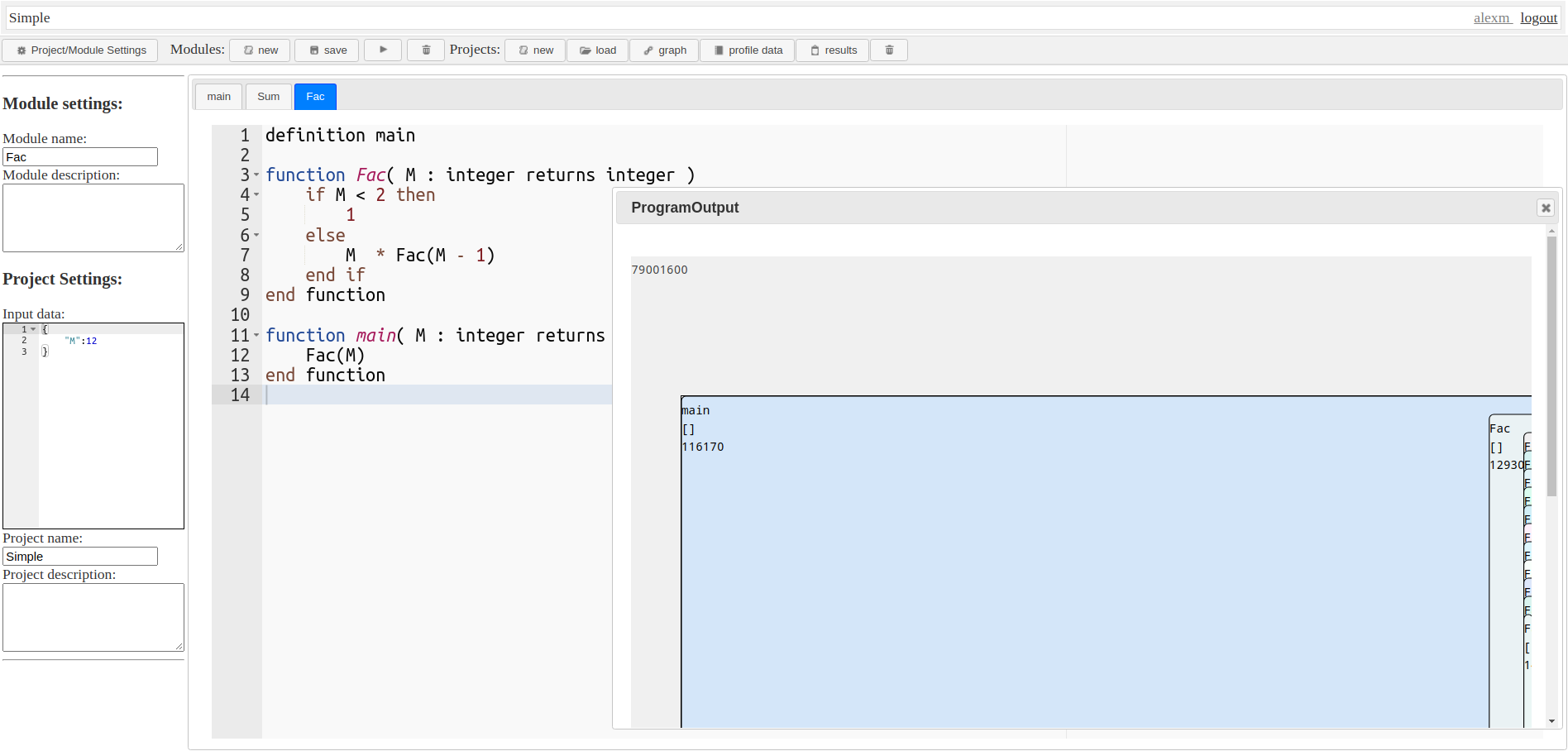
Task: Collapse the fold at code line 3
Action: 256,175
